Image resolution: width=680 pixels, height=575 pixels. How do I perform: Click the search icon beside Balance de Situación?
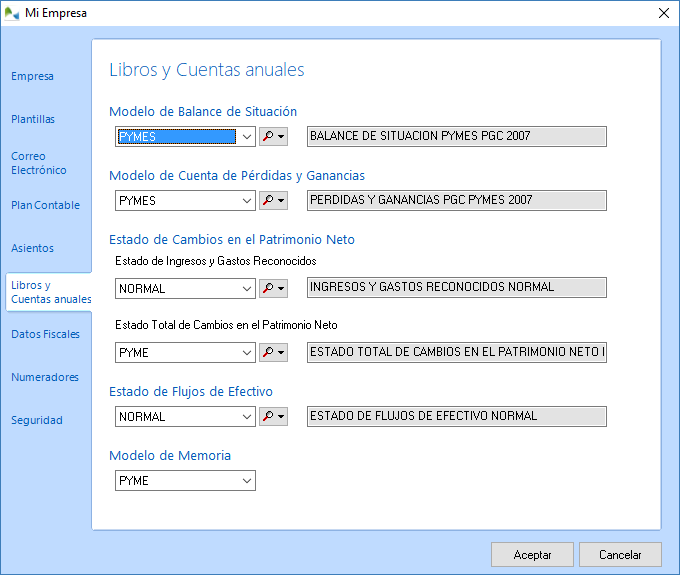pyautogui.click(x=273, y=137)
